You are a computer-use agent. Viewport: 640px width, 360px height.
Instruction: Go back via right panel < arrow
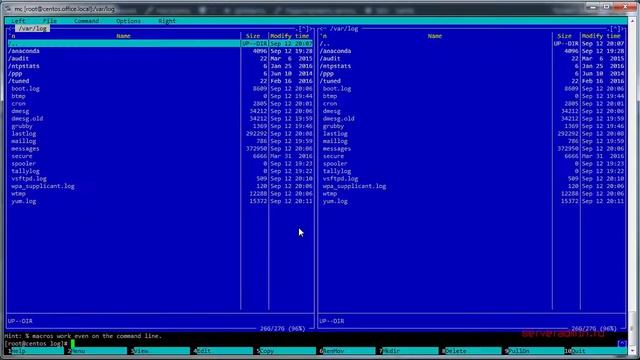[322, 29]
